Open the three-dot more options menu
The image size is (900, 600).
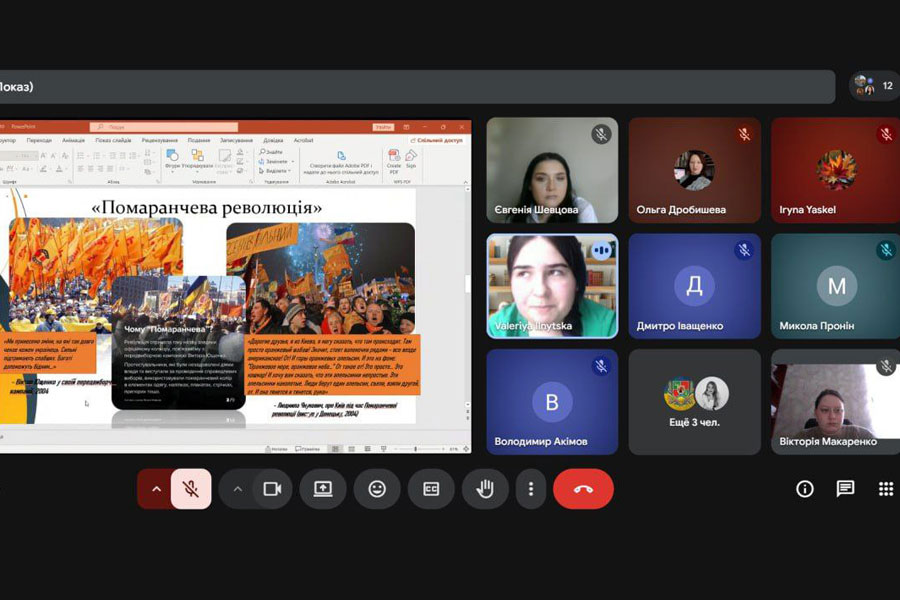[x=531, y=489]
